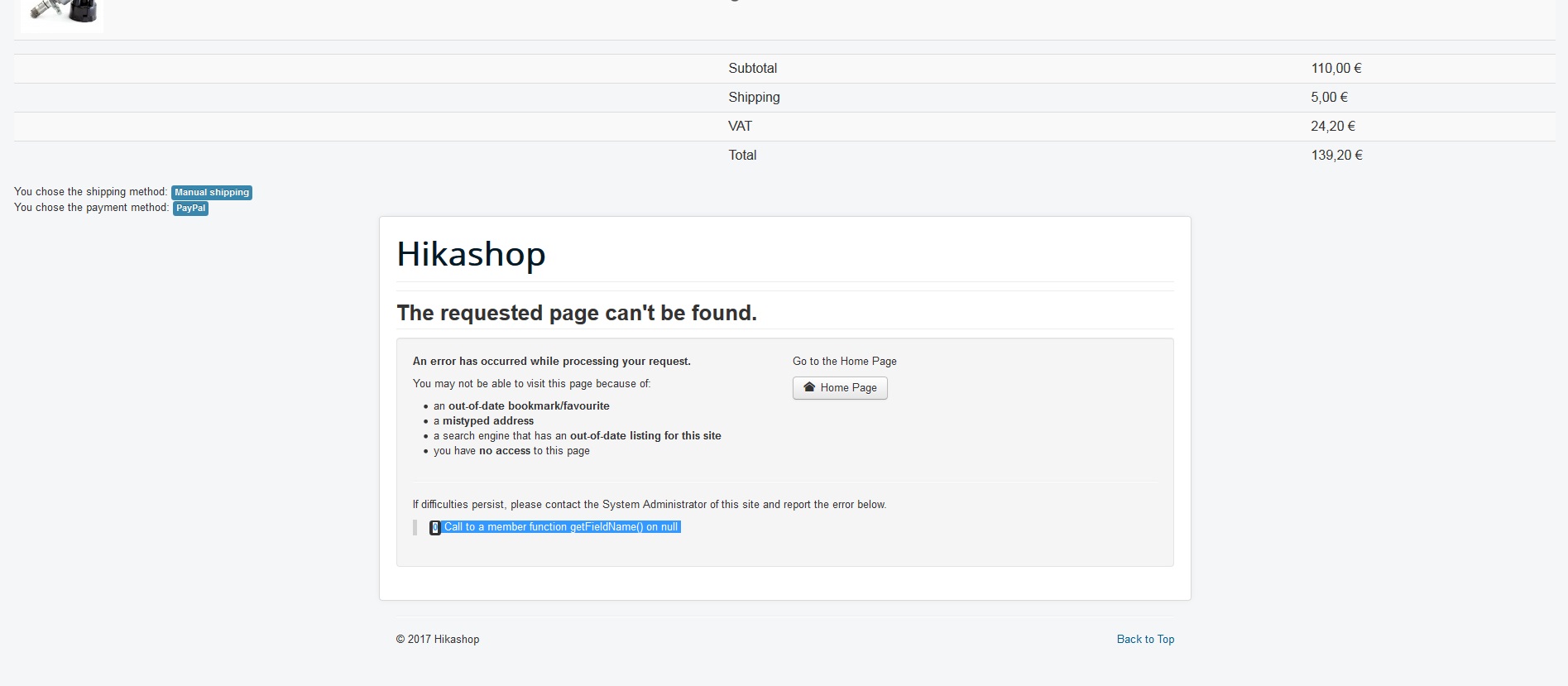1568x686 pixels.
Task: Click the Home Page button
Action: [840, 388]
